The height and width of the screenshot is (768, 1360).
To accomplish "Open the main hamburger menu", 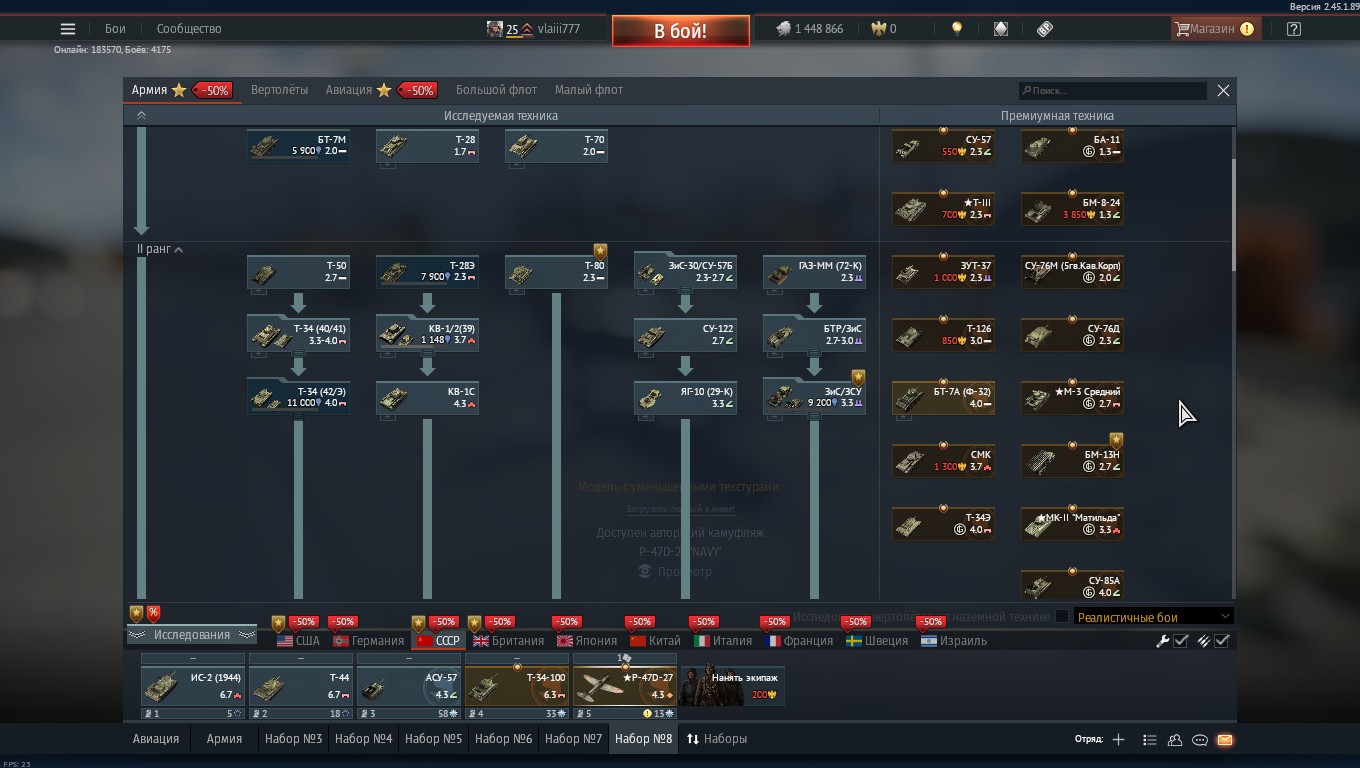I will click(68, 29).
